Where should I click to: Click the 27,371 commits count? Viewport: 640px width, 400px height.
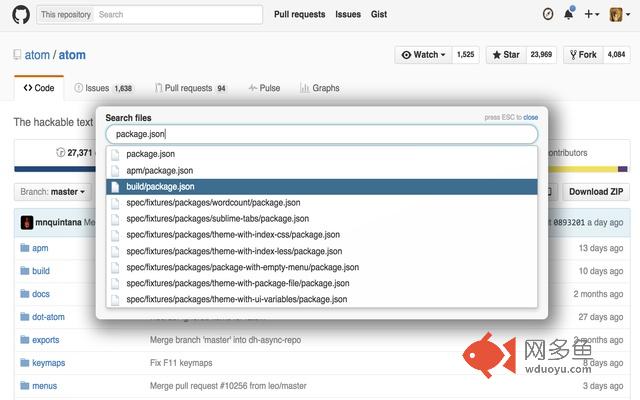[80, 153]
